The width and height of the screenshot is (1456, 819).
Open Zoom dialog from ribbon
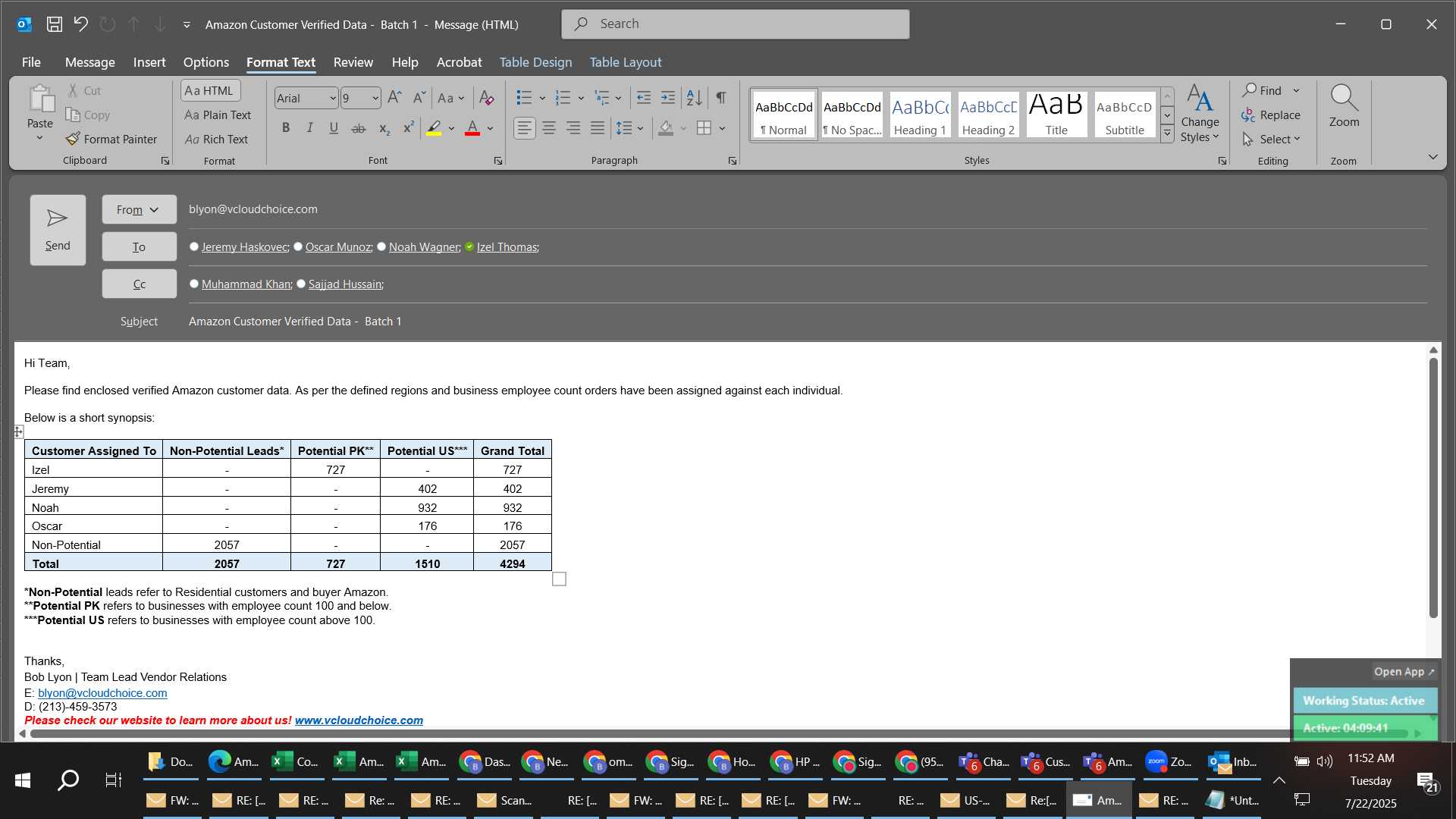click(1344, 106)
